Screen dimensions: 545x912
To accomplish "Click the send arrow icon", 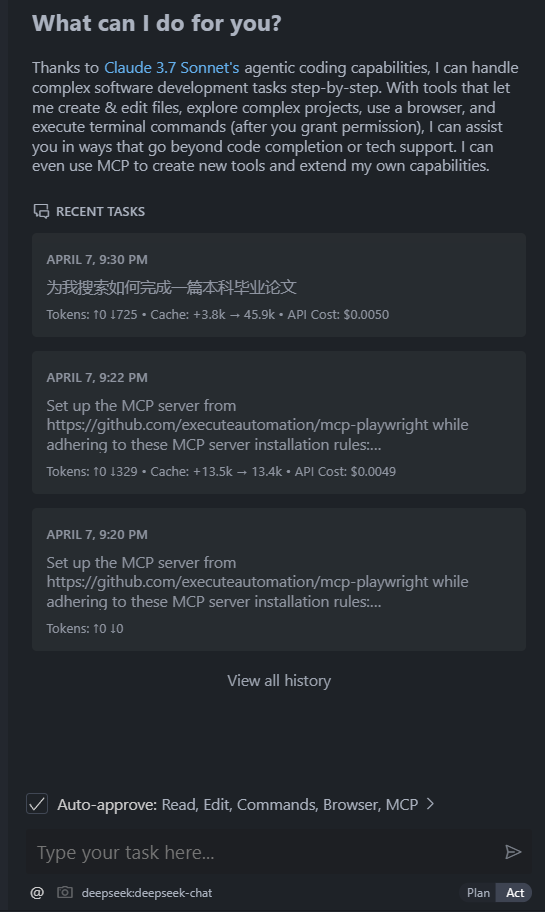I will (x=513, y=852).
